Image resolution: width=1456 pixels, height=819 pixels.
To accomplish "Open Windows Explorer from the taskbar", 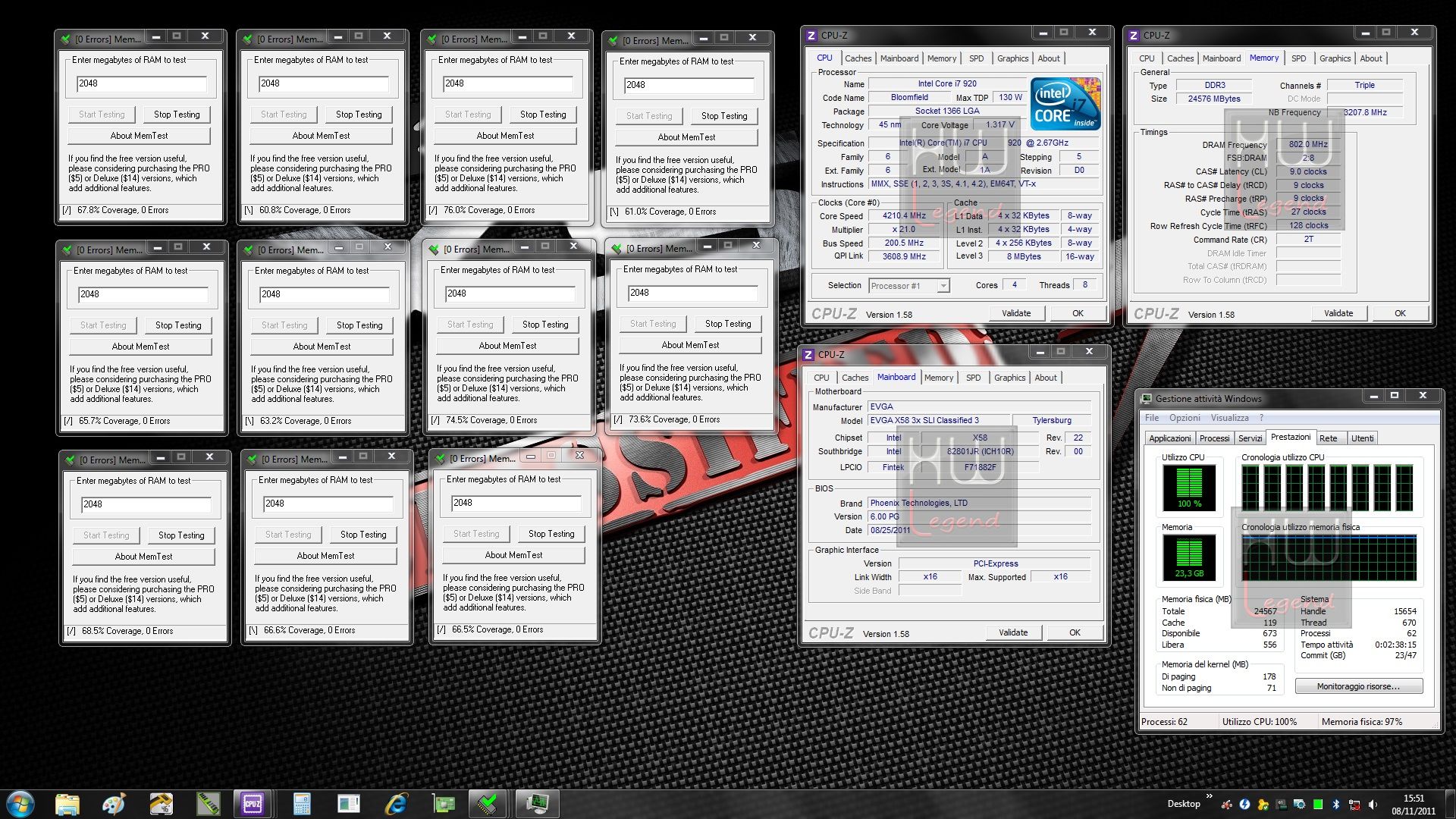I will (x=67, y=804).
